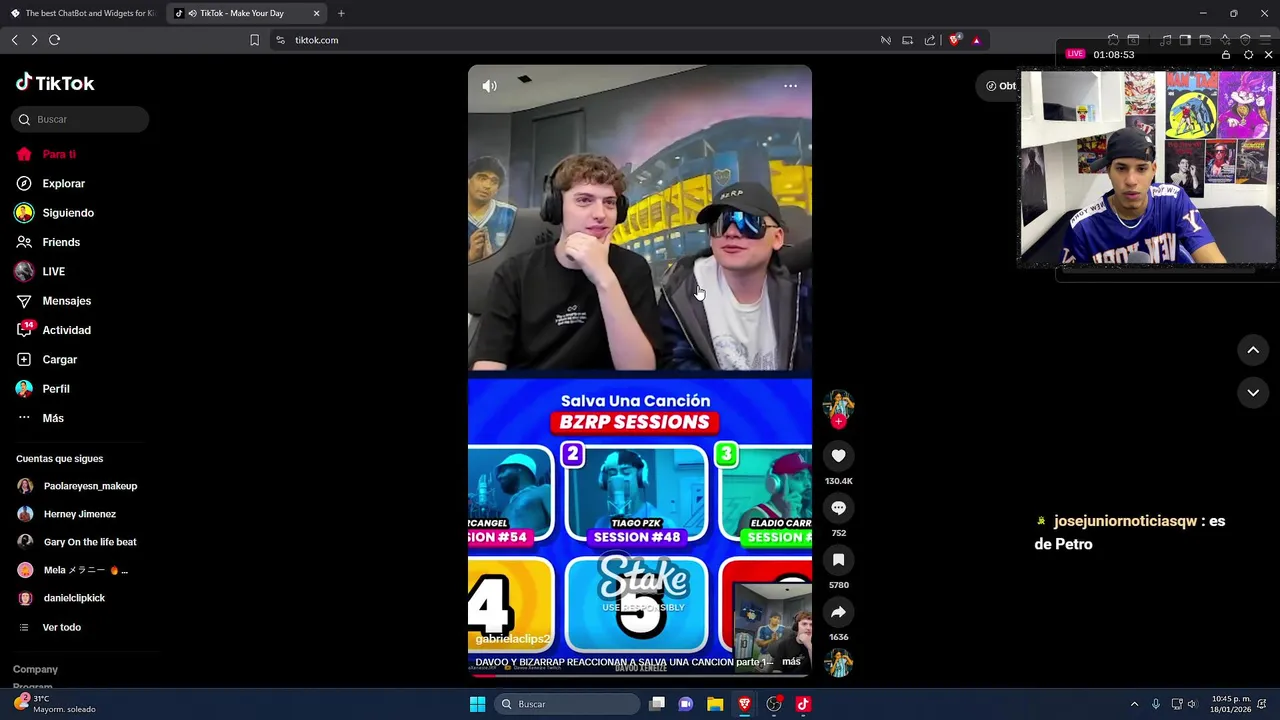
Task: Expand the Más menu
Action: click(x=40, y=418)
